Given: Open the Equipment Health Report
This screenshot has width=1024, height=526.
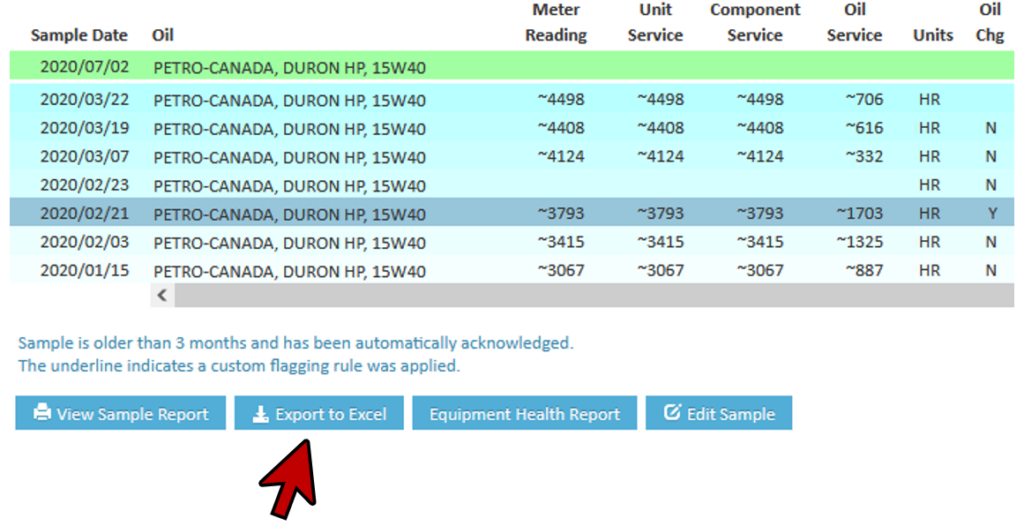Looking at the screenshot, I should coord(524,414).
